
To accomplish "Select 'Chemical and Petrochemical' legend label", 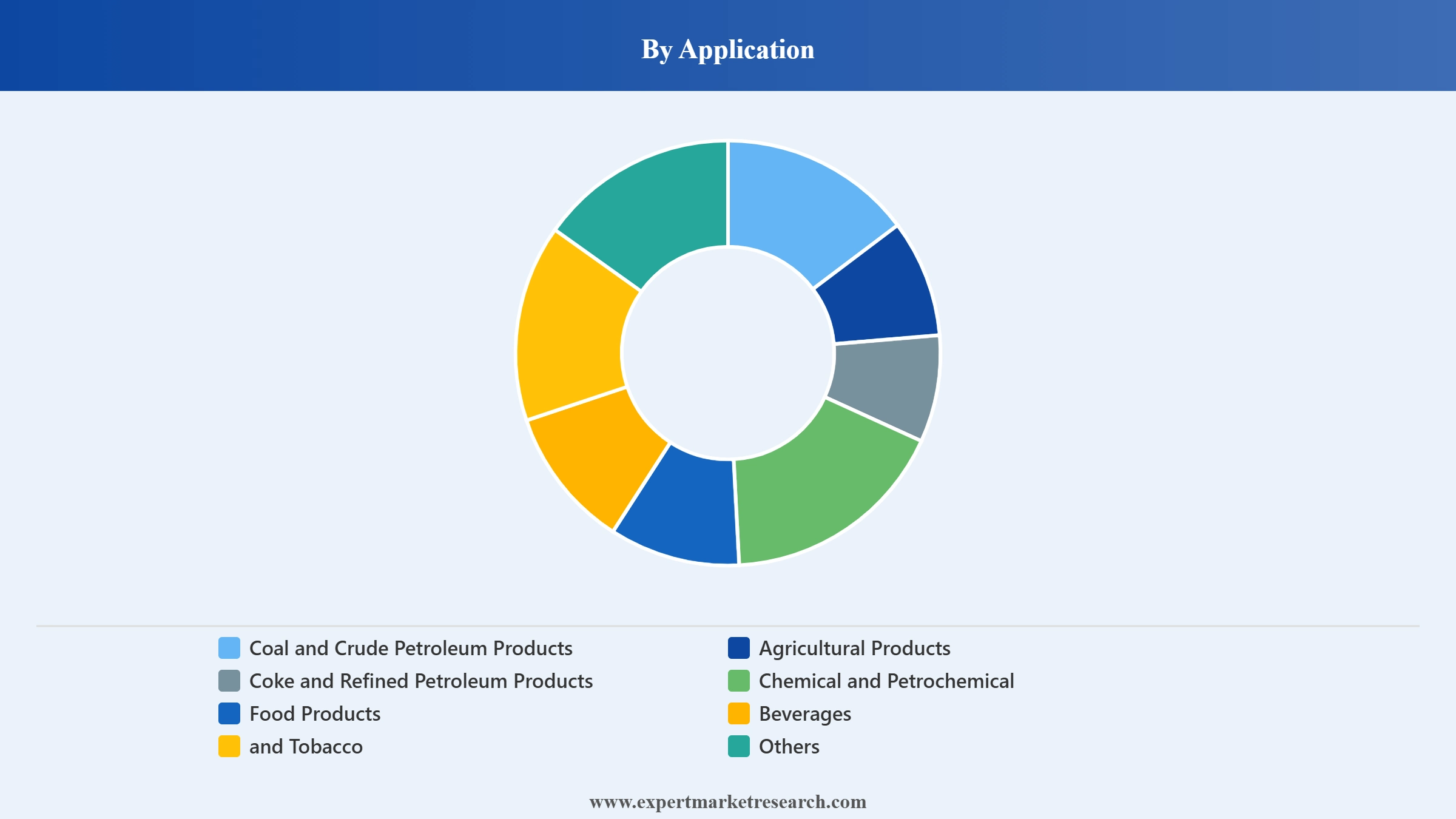I will tap(886, 681).
